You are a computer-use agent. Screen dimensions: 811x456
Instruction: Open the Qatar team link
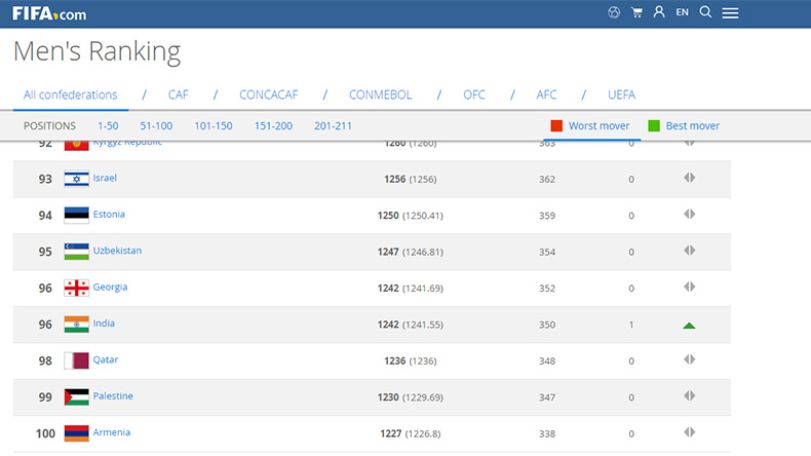(x=105, y=360)
